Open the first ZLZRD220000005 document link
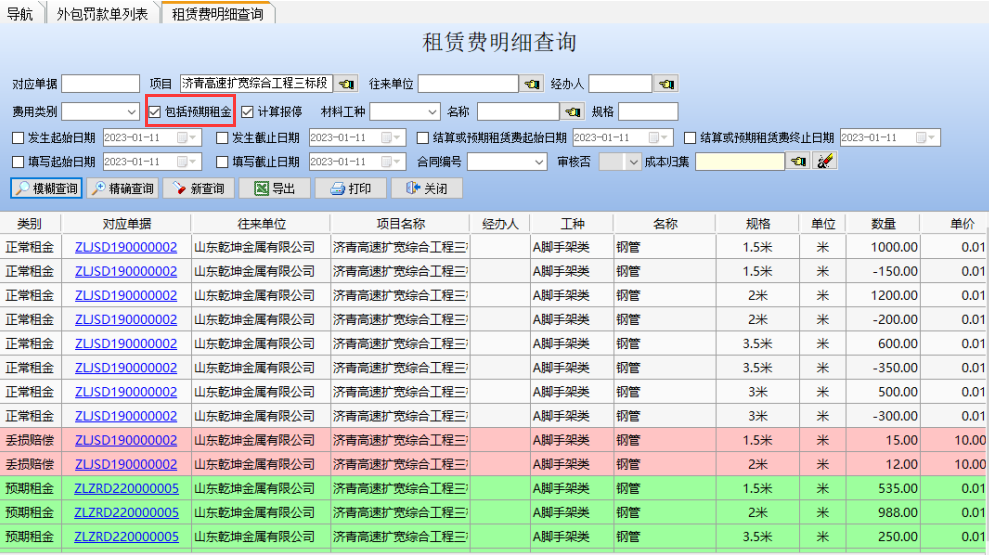This screenshot has width=989, height=555. pyautogui.click(x=126, y=489)
